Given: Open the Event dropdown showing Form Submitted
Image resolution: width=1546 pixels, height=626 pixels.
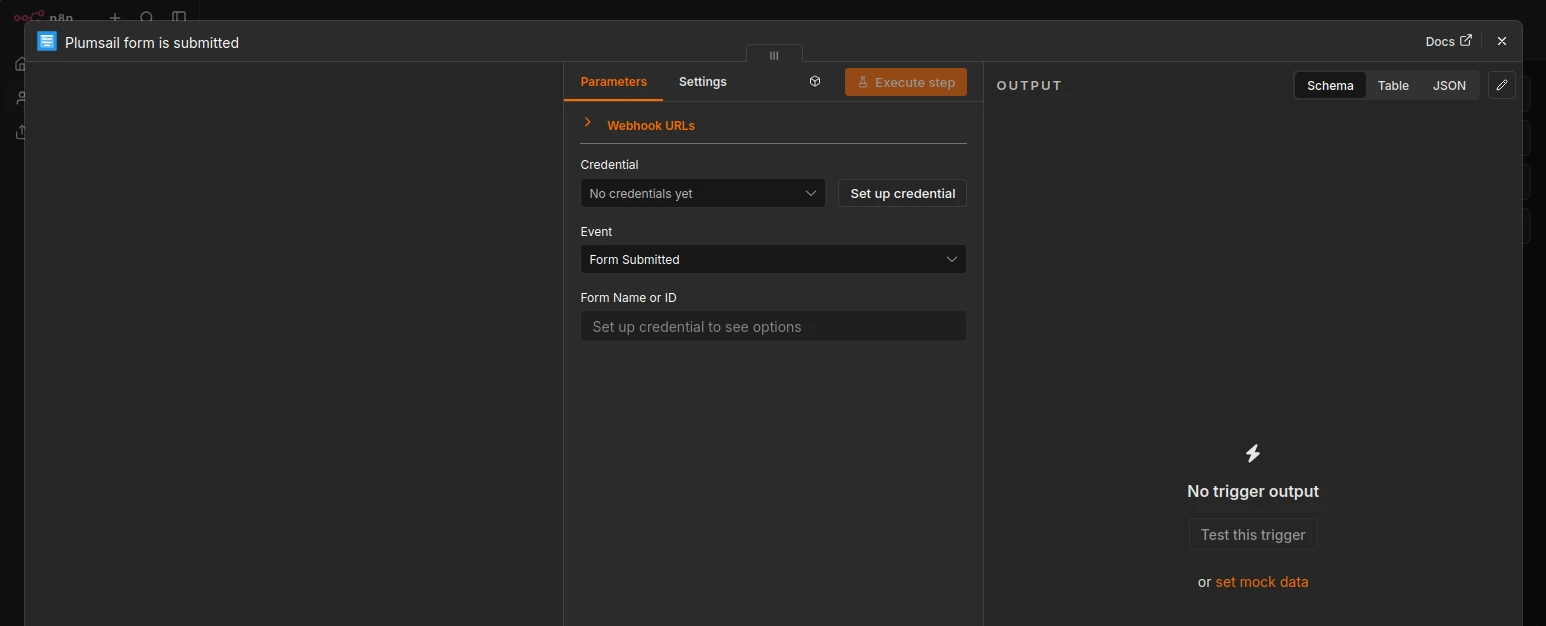Looking at the screenshot, I should click(773, 259).
